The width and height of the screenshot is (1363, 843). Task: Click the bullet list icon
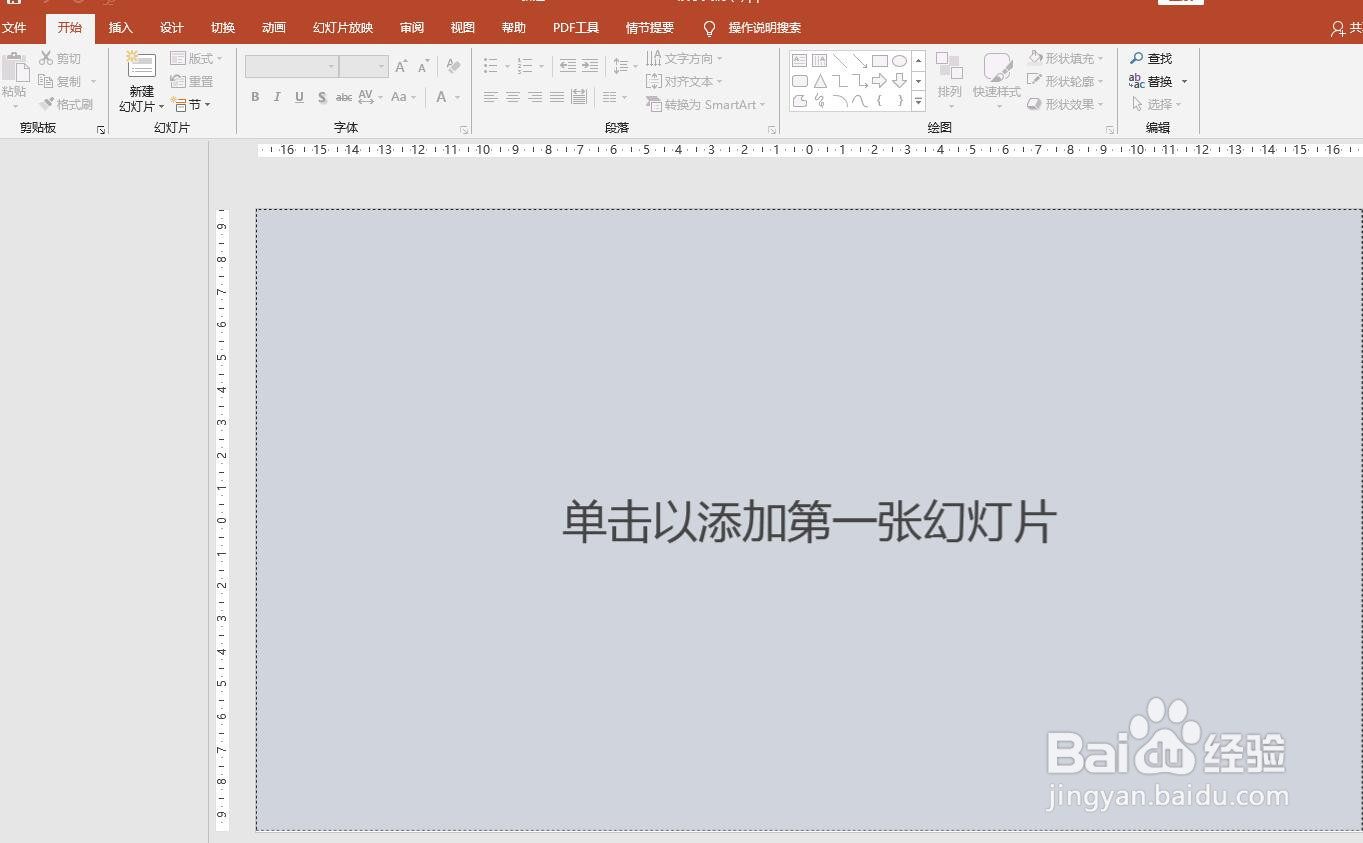click(x=490, y=66)
